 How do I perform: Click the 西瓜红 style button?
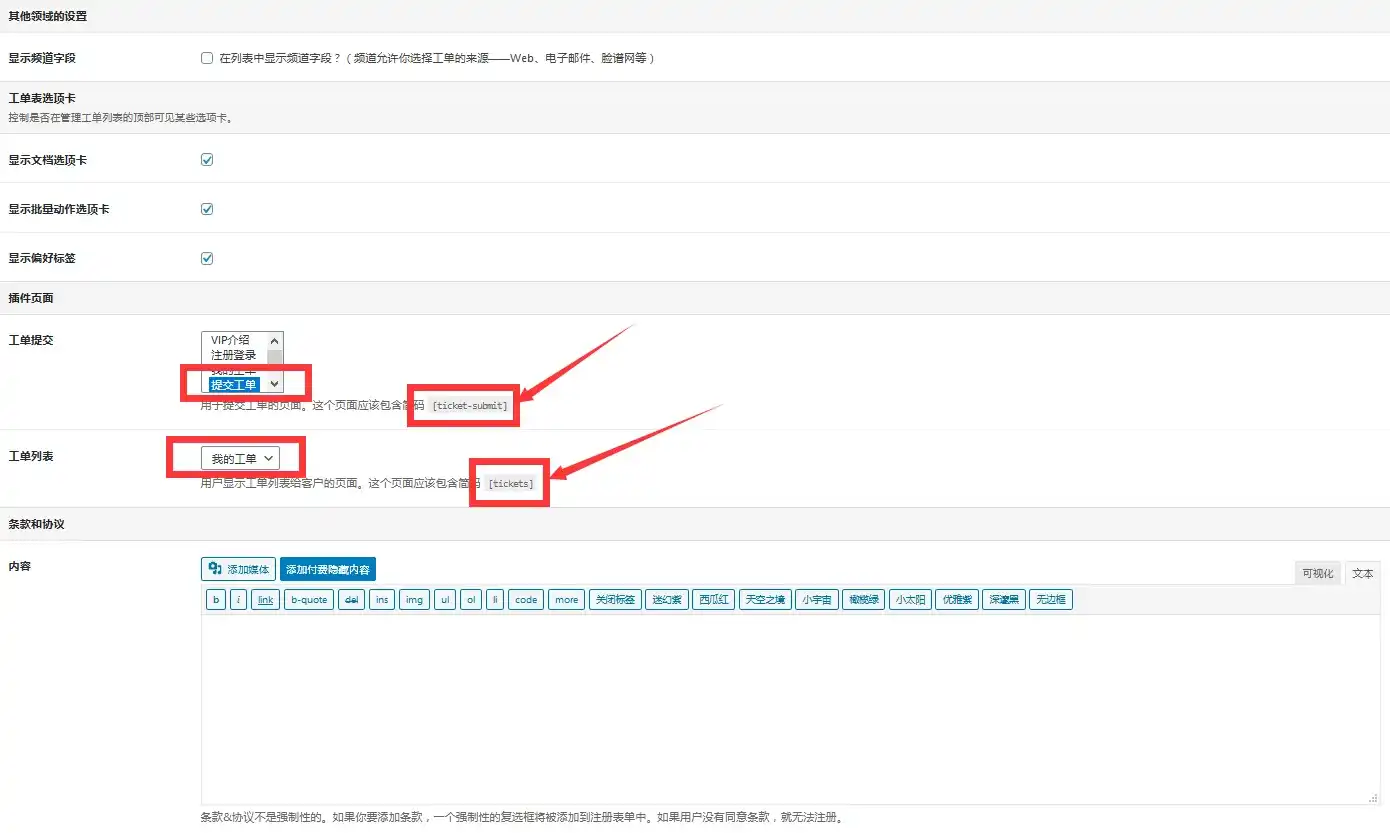pos(714,600)
